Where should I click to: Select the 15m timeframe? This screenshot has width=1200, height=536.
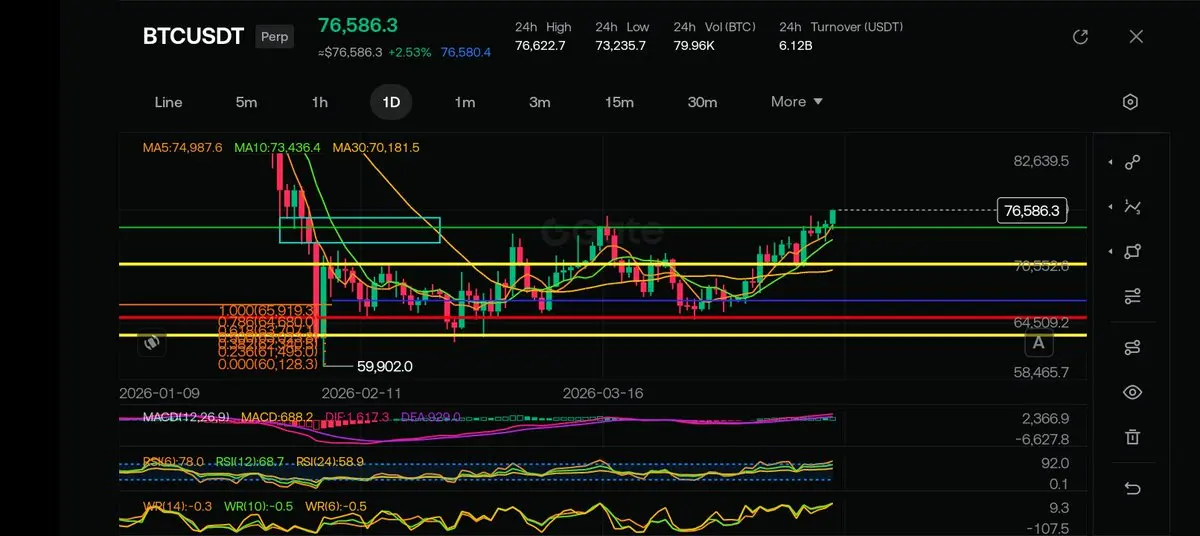tap(619, 102)
